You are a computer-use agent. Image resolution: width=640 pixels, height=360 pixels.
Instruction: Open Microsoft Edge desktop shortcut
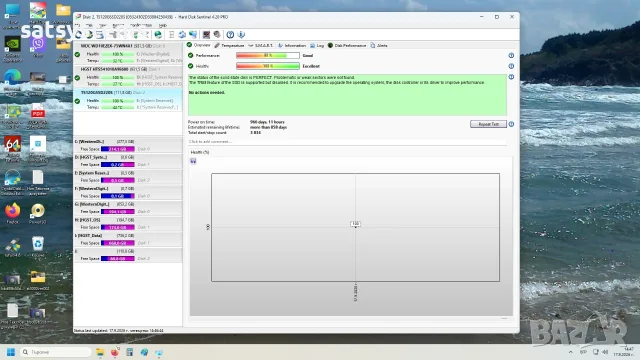coord(12,82)
